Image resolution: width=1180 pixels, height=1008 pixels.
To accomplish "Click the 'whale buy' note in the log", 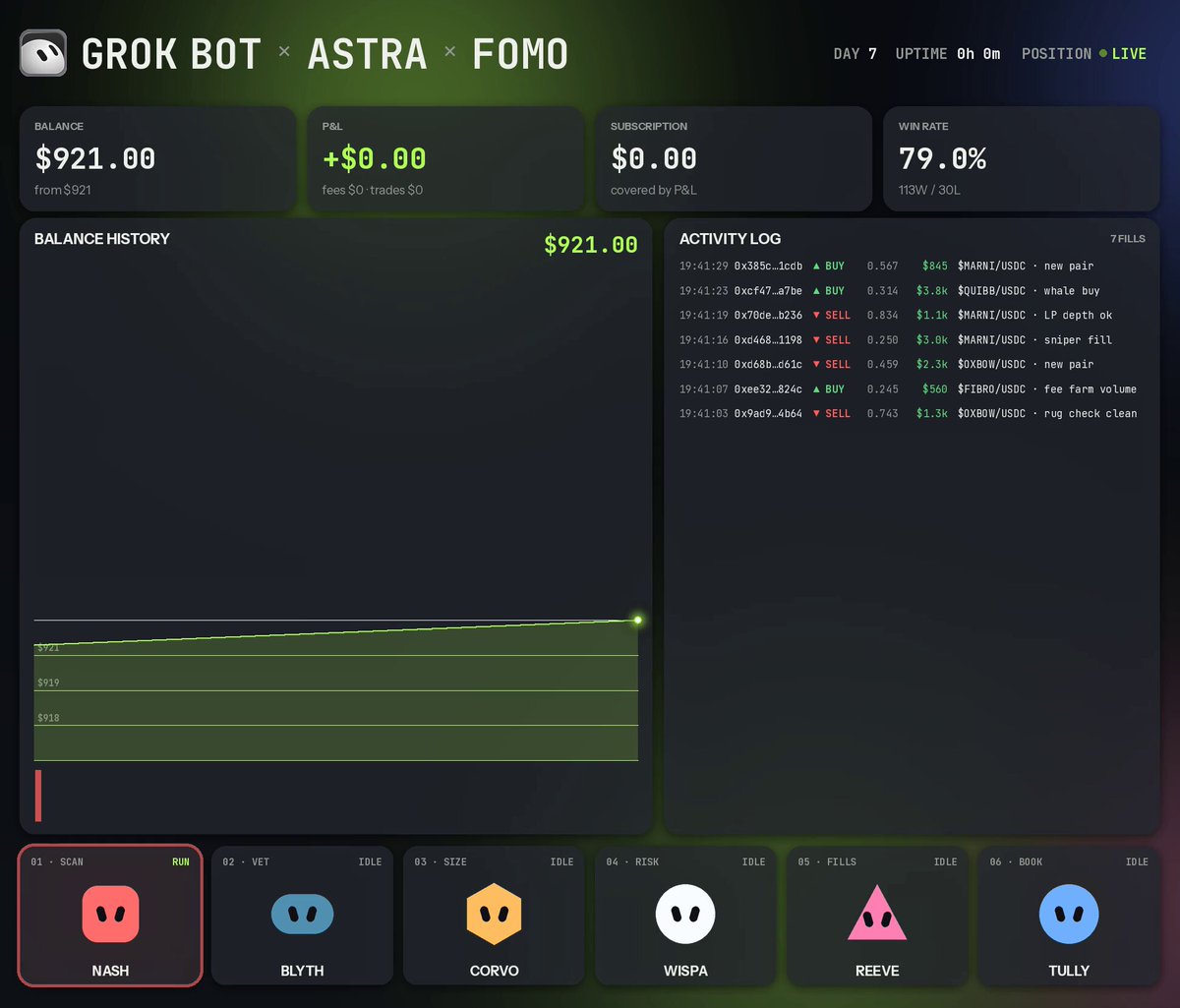I will point(1072,290).
